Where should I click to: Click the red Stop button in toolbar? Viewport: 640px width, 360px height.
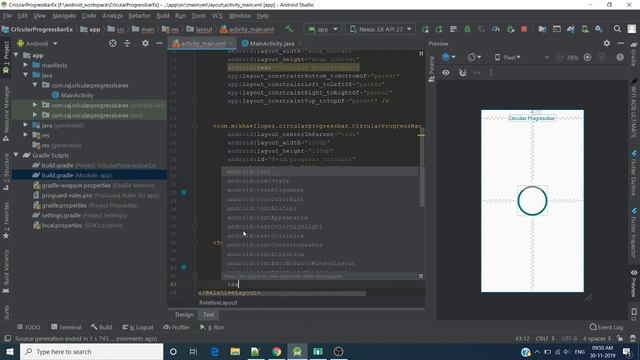[524, 29]
